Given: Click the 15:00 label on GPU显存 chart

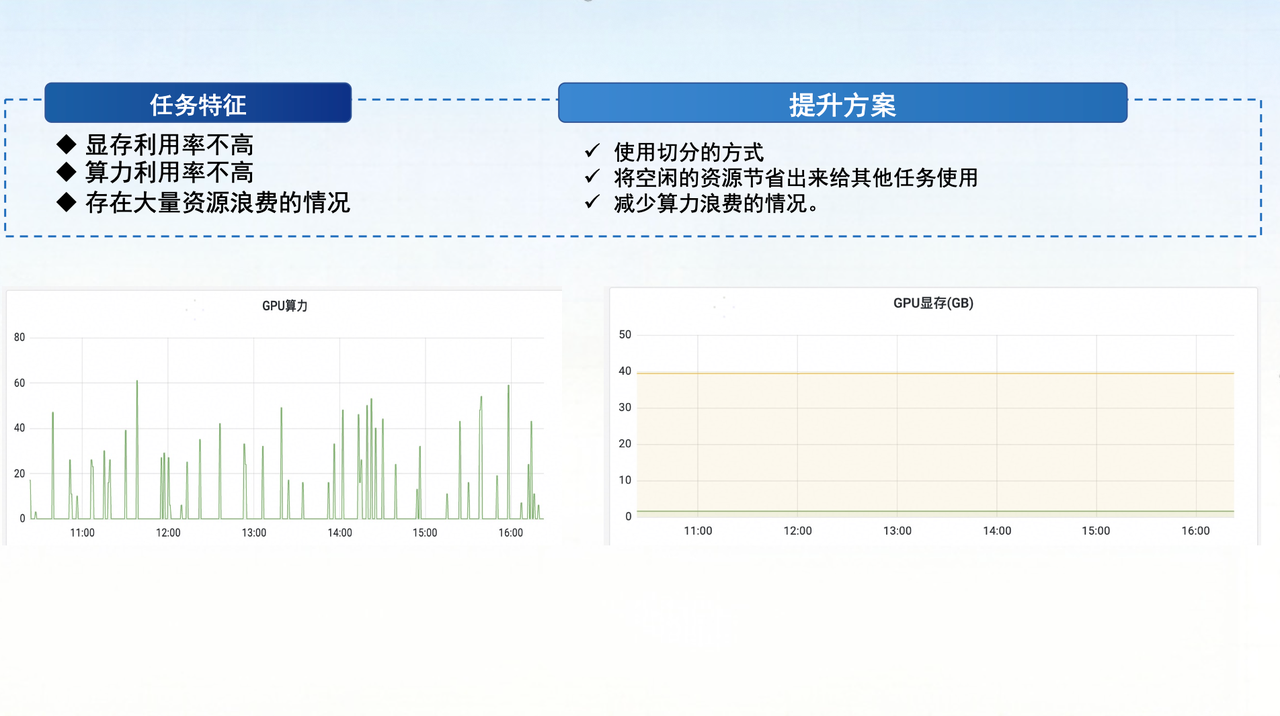Looking at the screenshot, I should click(x=1096, y=531).
